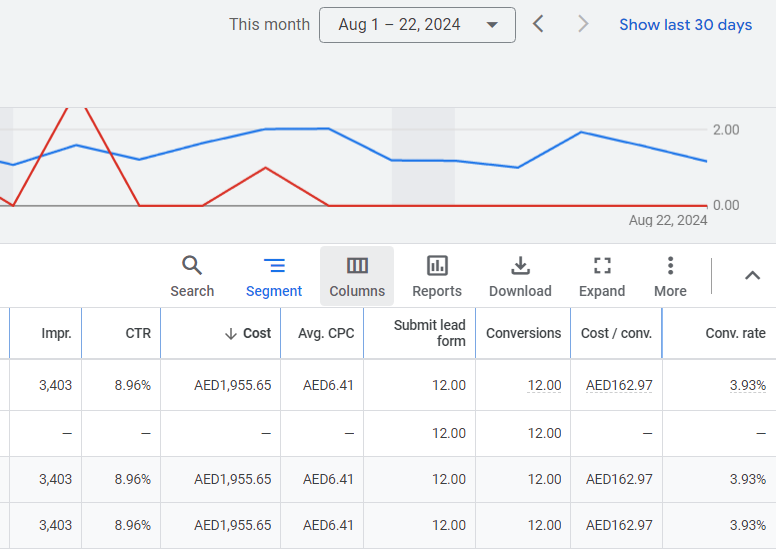Screen dimensions: 776x556
Task: Expand the table to full screen
Action: pos(602,276)
